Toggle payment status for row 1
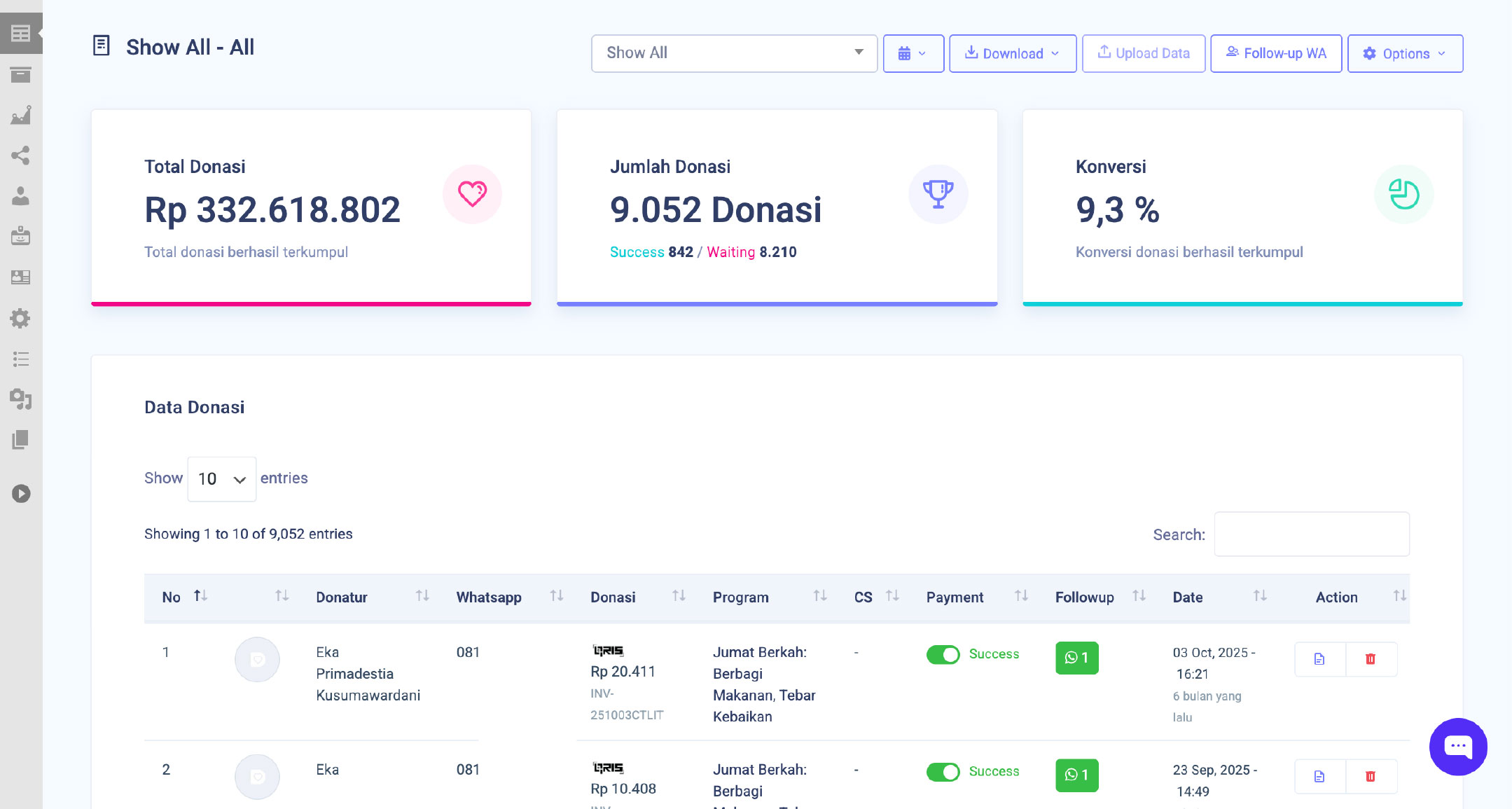The height and width of the screenshot is (809, 1512). click(943, 654)
